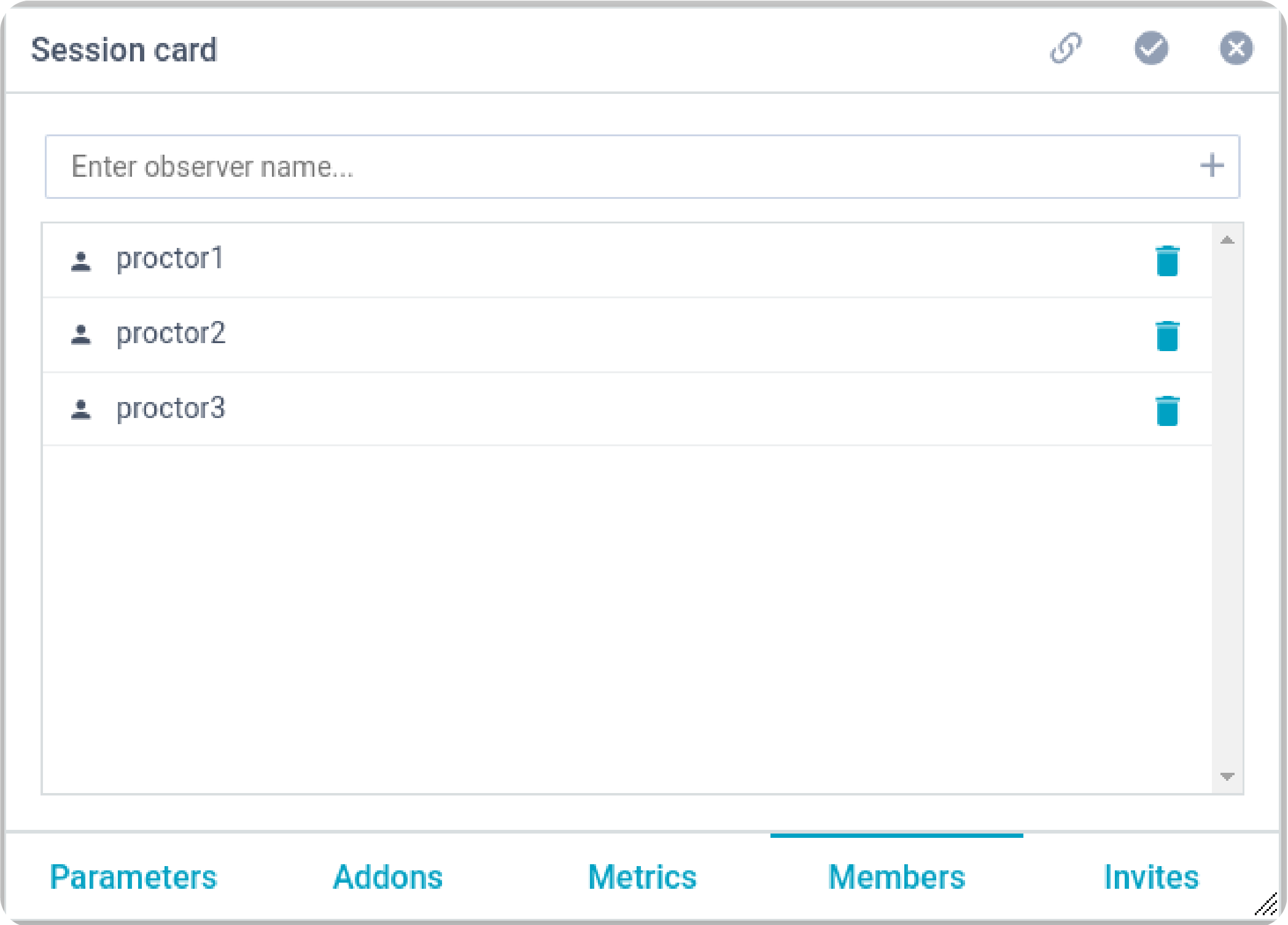Screen dimensions: 1288x925
Task: Switch to the Addons tab
Action: [387, 877]
